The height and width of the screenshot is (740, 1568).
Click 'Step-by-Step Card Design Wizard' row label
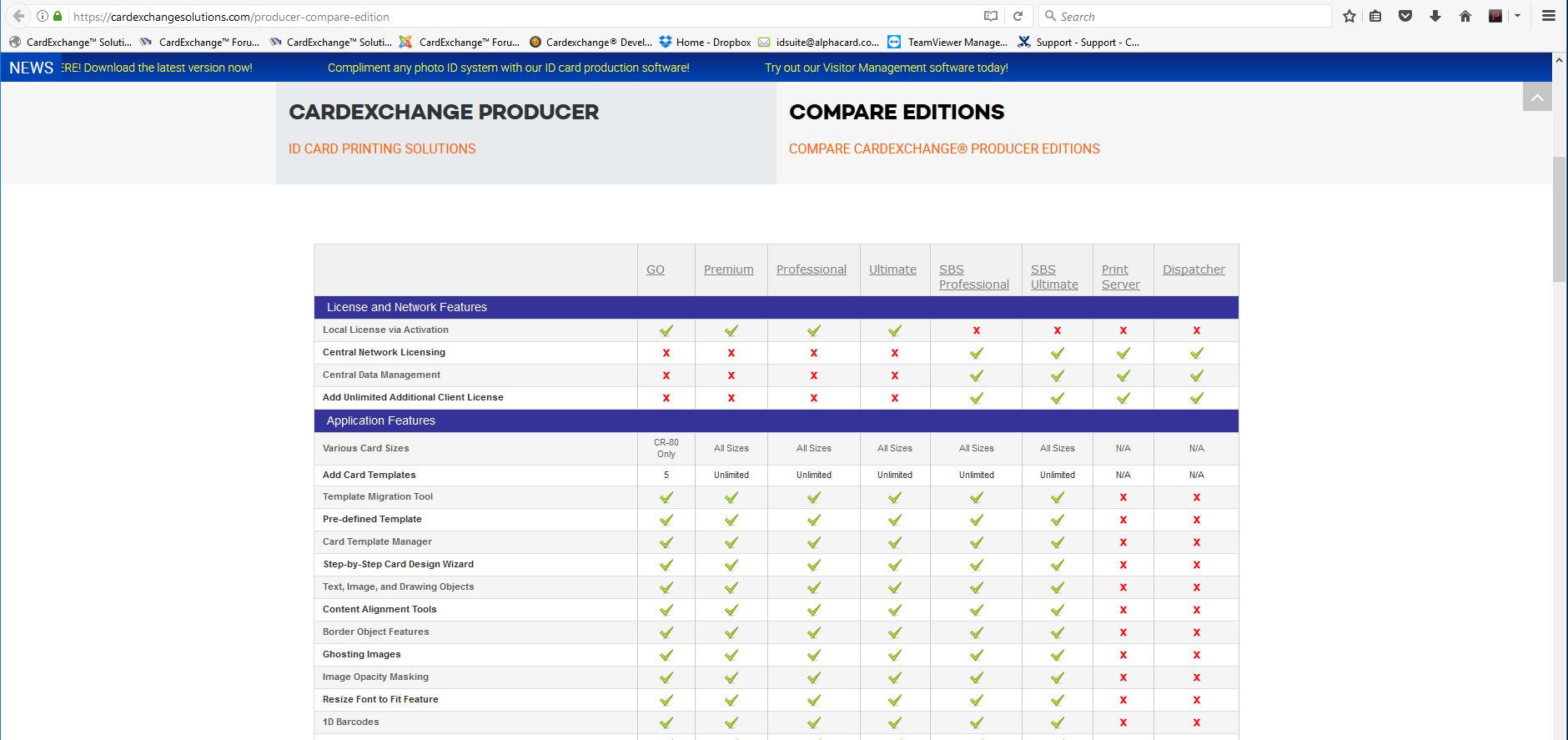pyautogui.click(x=398, y=564)
